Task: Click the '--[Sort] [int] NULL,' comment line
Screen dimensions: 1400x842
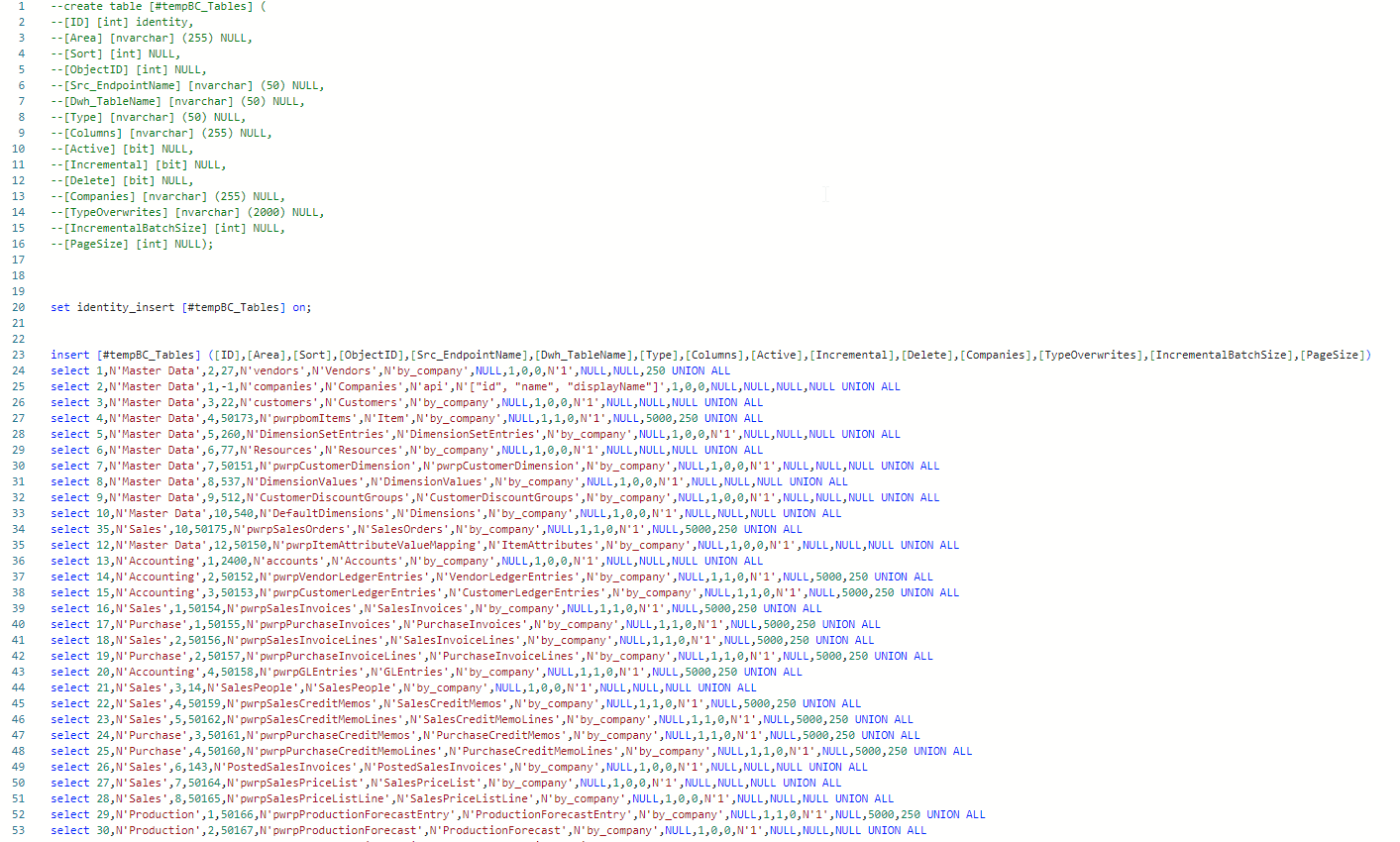Action: tap(116, 53)
